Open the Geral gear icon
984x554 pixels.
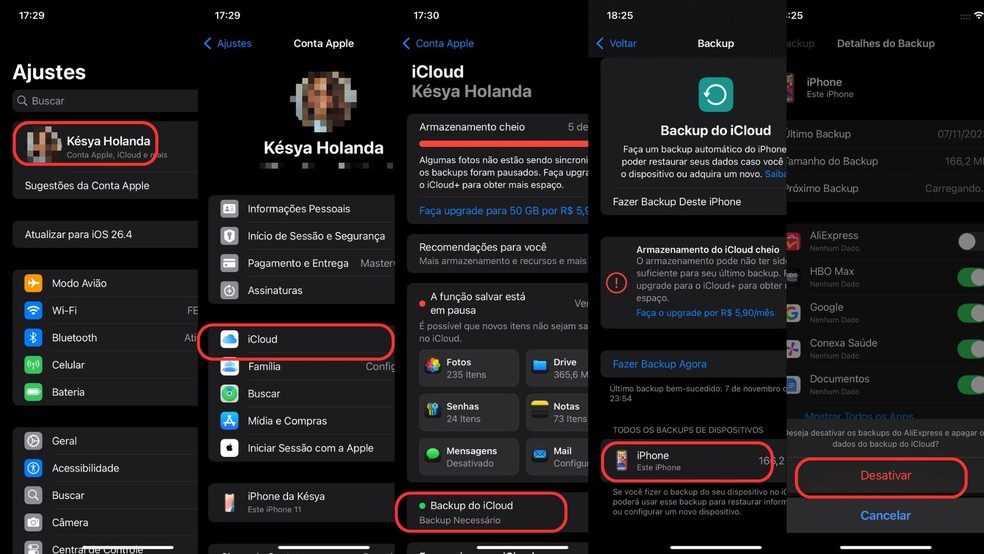tap(33, 440)
